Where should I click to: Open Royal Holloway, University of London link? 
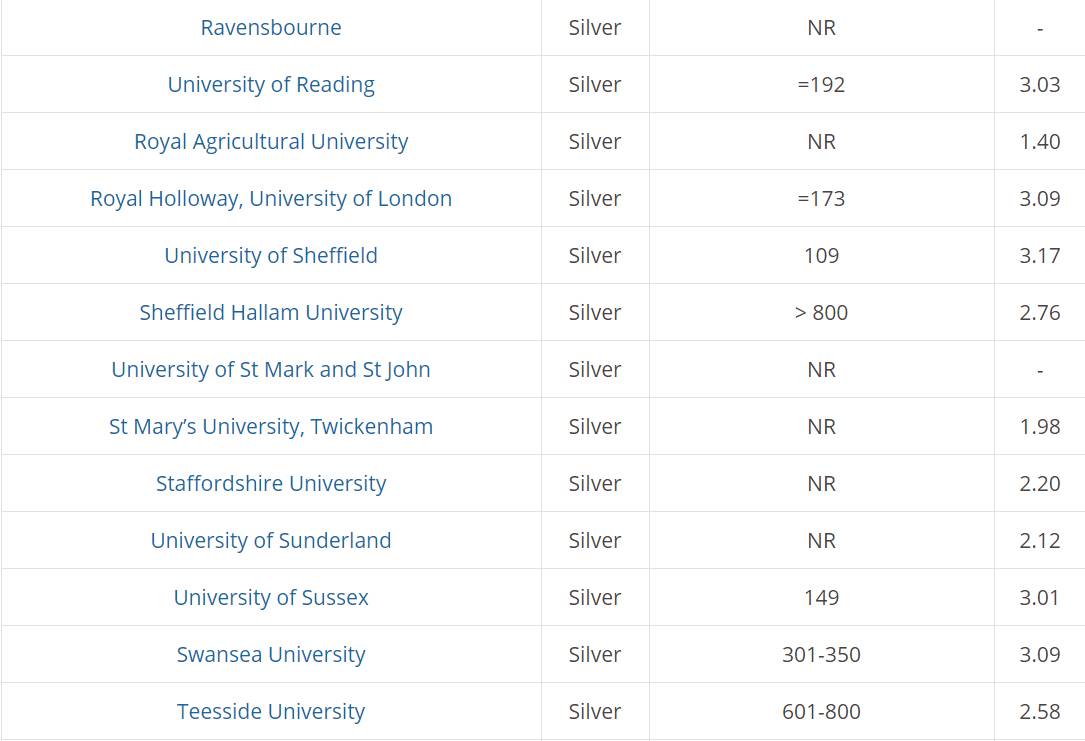point(271,199)
